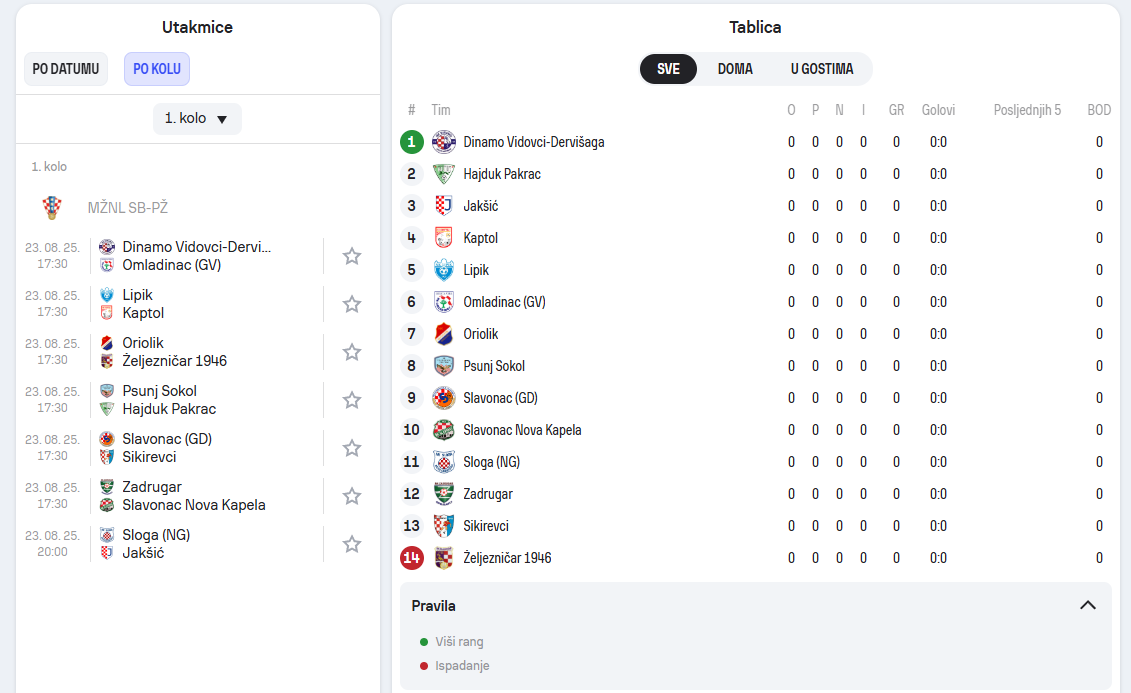1131x693 pixels.
Task: Open the 1. kolo round dropdown
Action: coord(197,118)
